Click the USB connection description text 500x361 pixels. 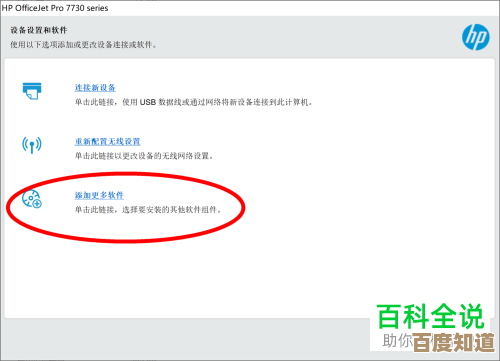pos(194,102)
